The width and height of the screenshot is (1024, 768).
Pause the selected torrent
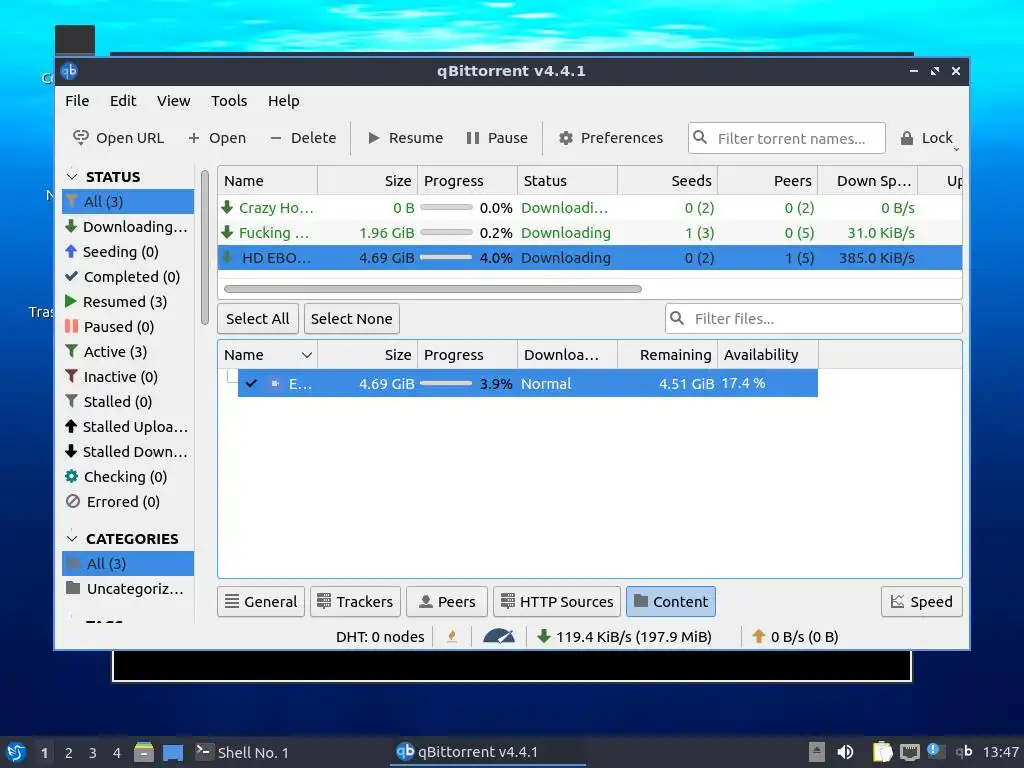[x=497, y=138]
